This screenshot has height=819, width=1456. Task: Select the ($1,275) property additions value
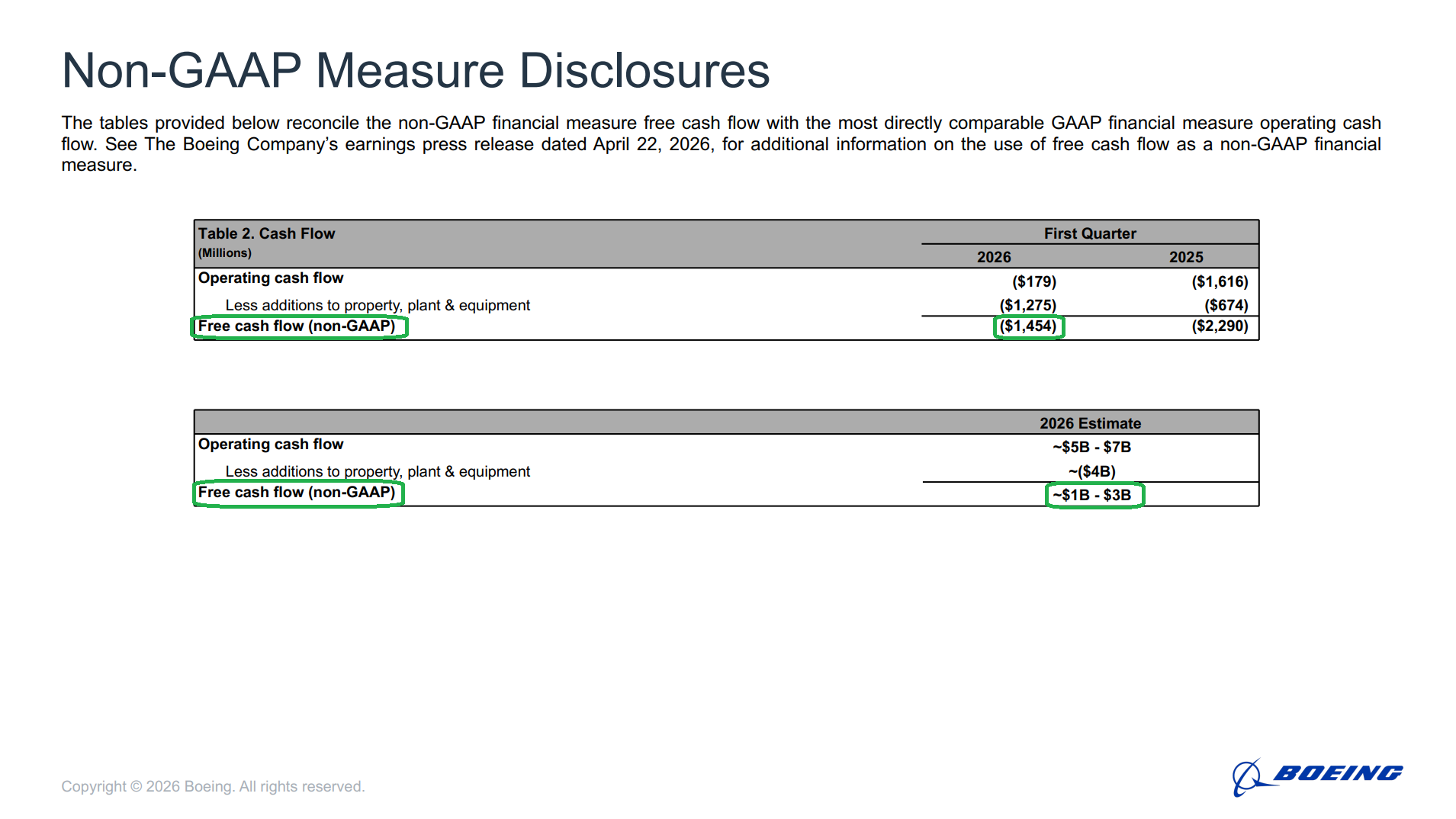click(x=1027, y=305)
